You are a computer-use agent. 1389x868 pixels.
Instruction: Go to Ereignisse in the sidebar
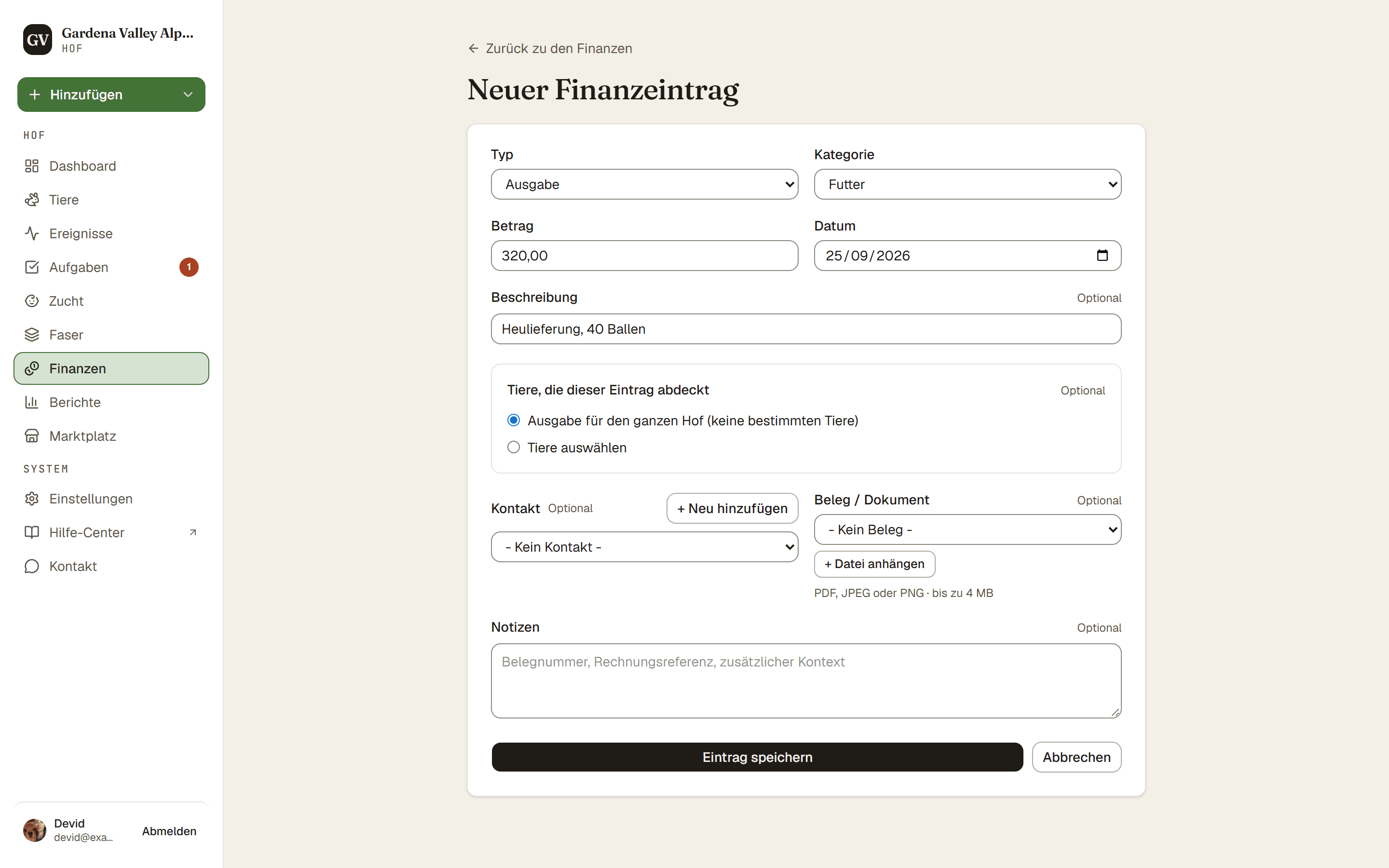111,234
